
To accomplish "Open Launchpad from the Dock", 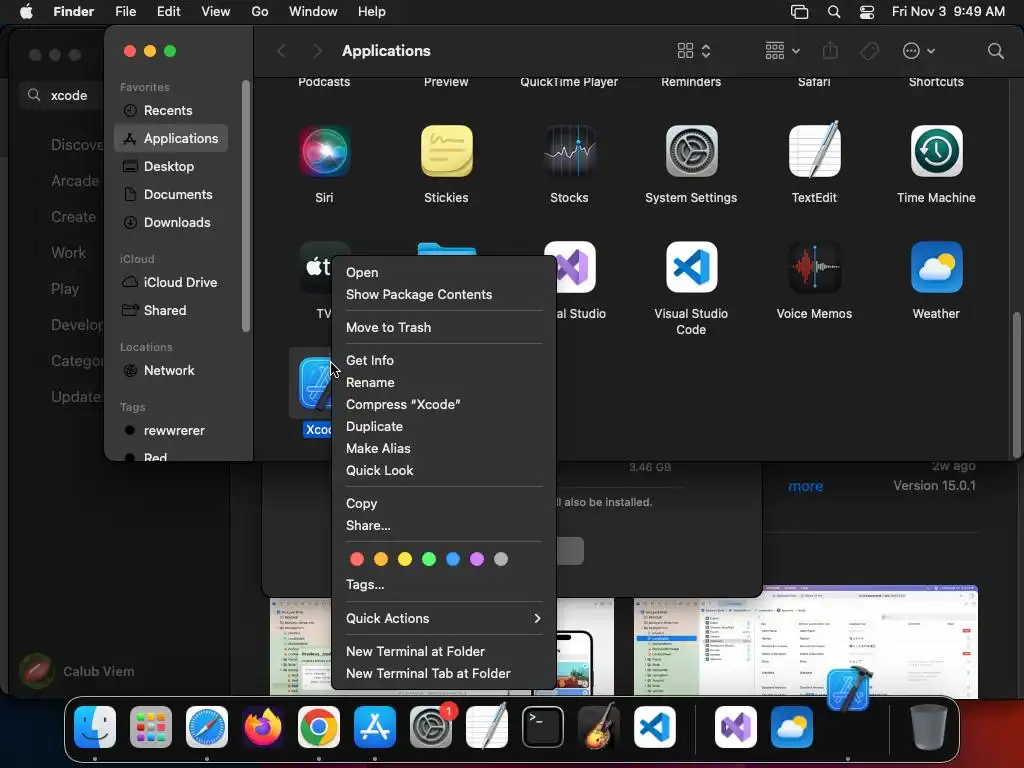I will coord(151,727).
